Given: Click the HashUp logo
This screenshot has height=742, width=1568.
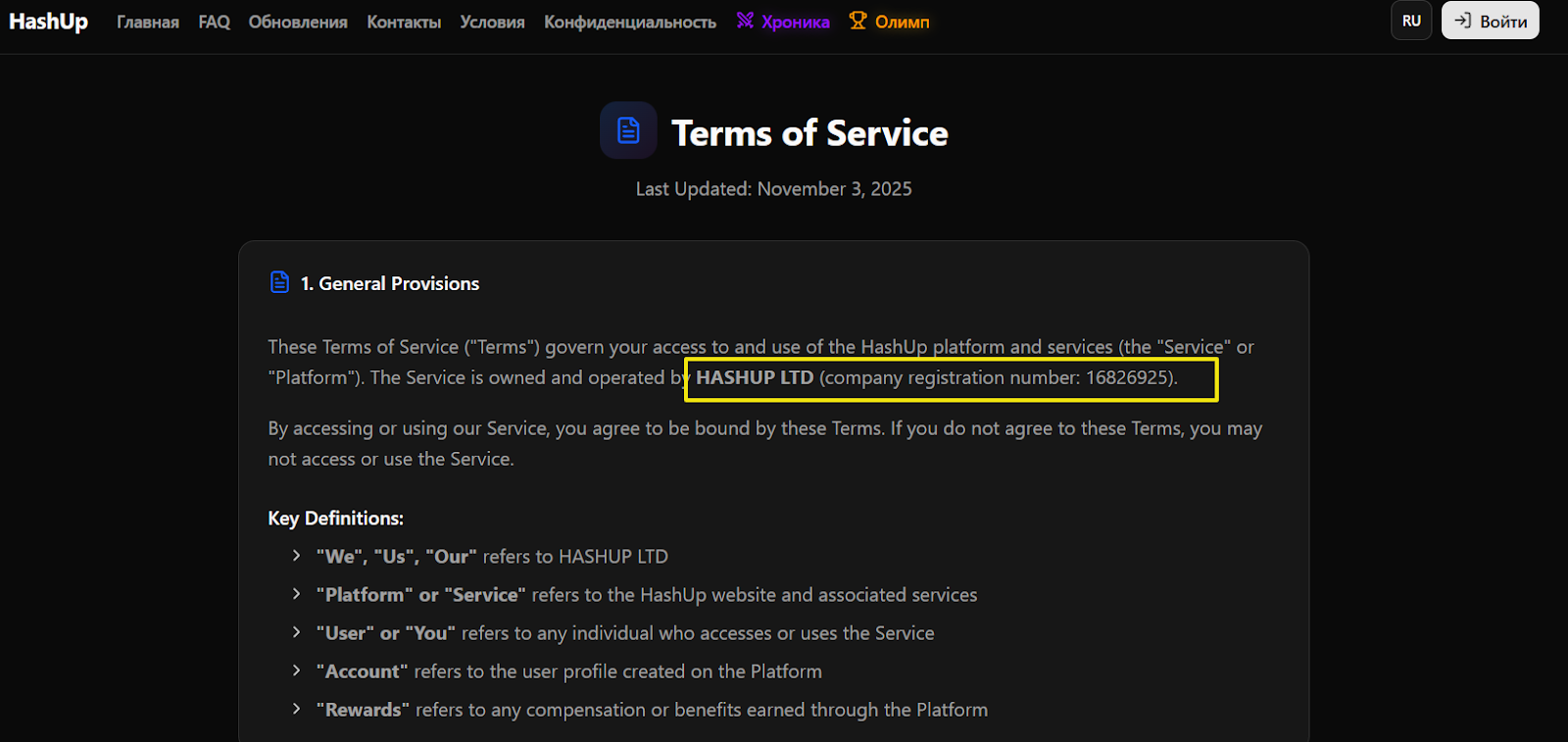Looking at the screenshot, I should point(48,22).
